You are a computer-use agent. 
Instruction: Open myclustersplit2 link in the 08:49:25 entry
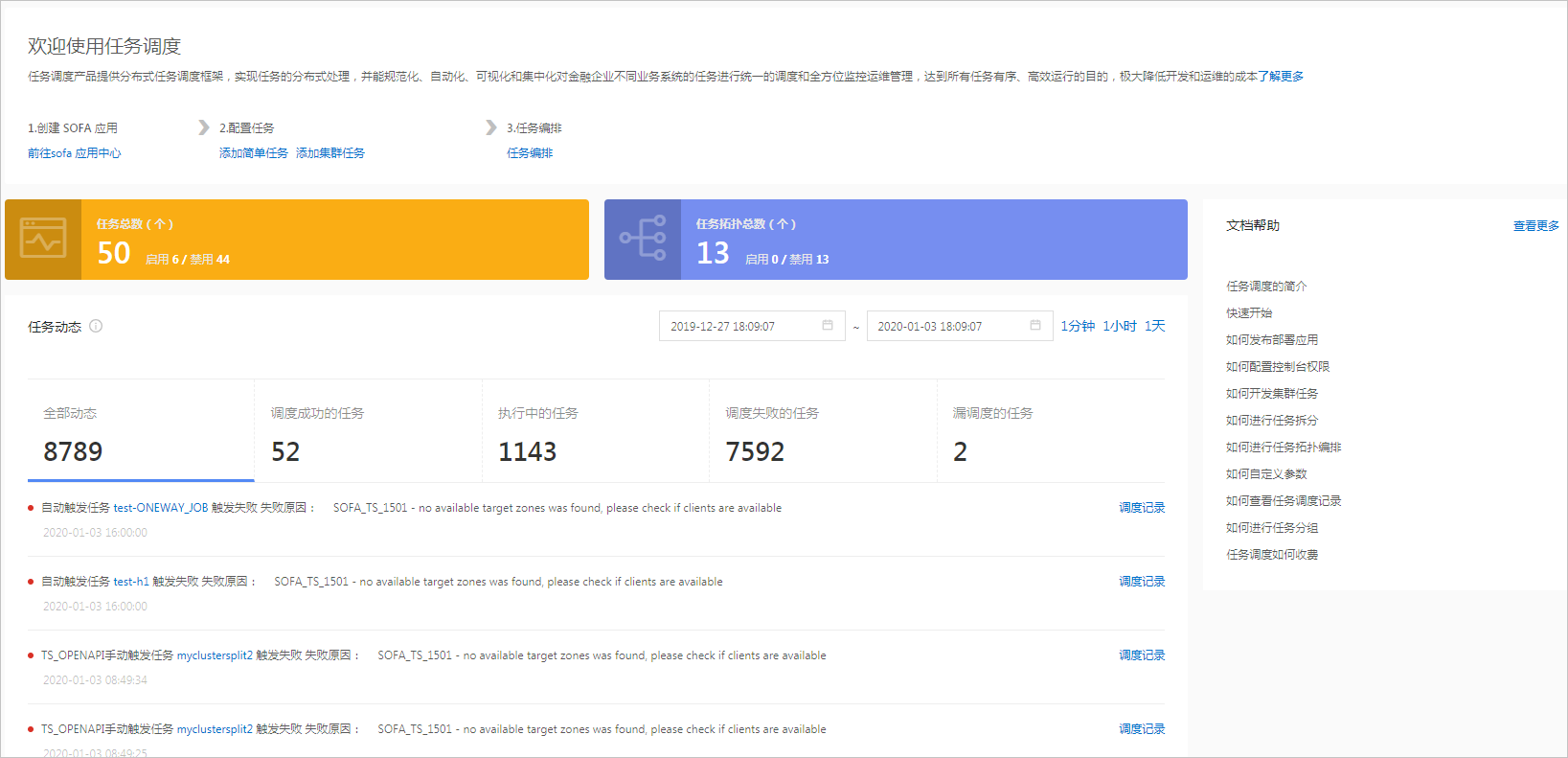215,729
